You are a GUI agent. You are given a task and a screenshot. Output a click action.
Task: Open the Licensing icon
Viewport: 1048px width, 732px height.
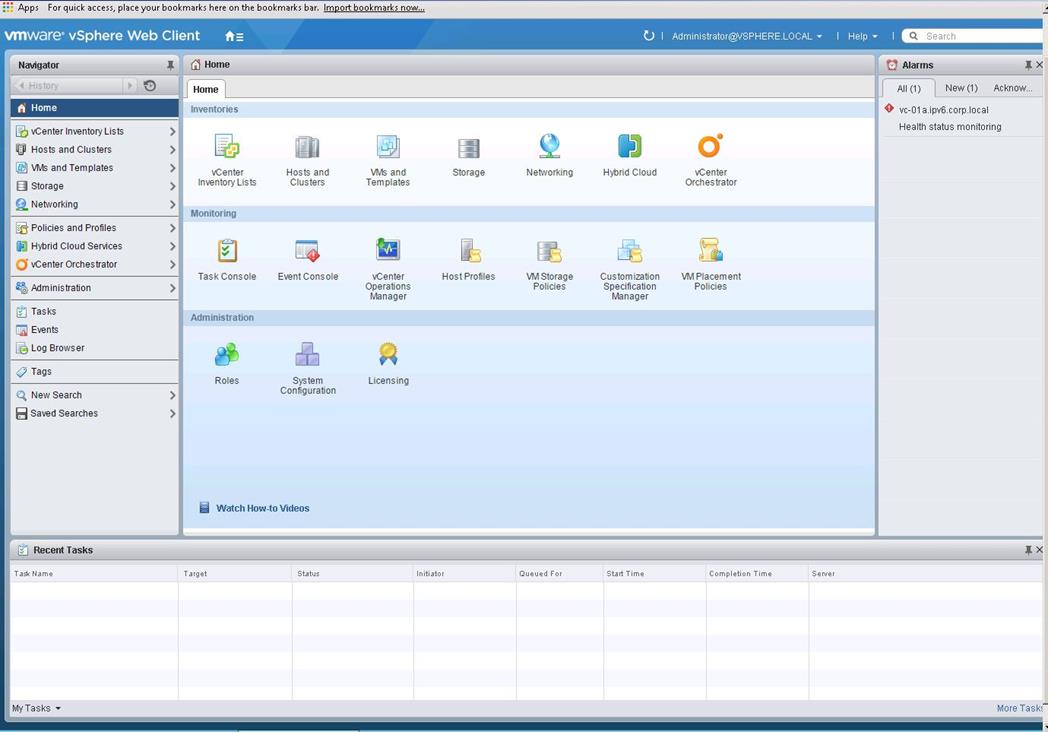[388, 354]
